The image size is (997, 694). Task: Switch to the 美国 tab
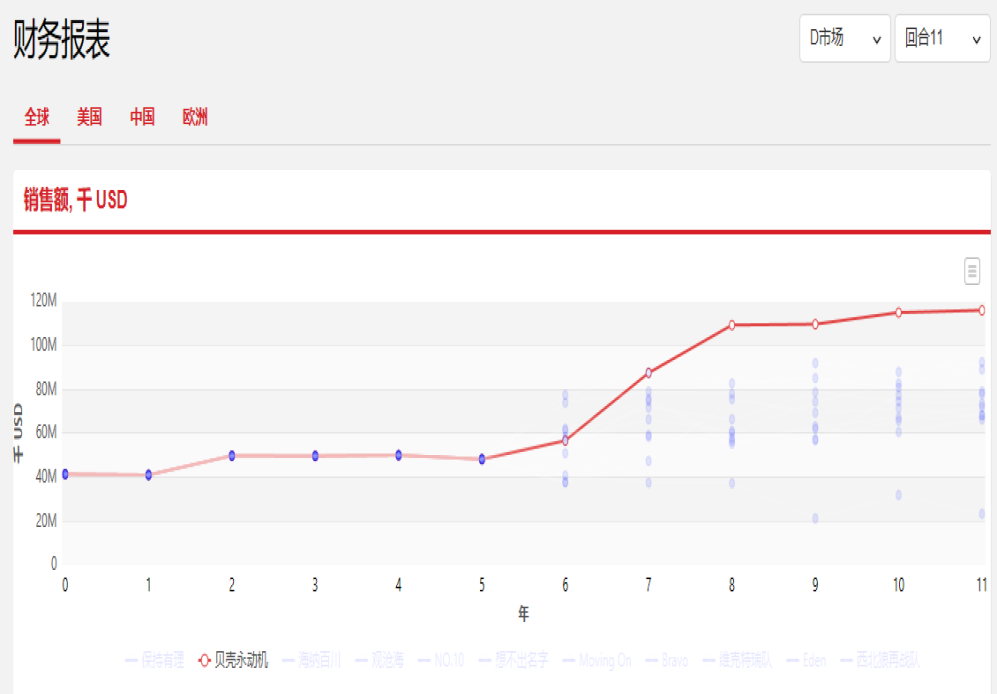[90, 117]
